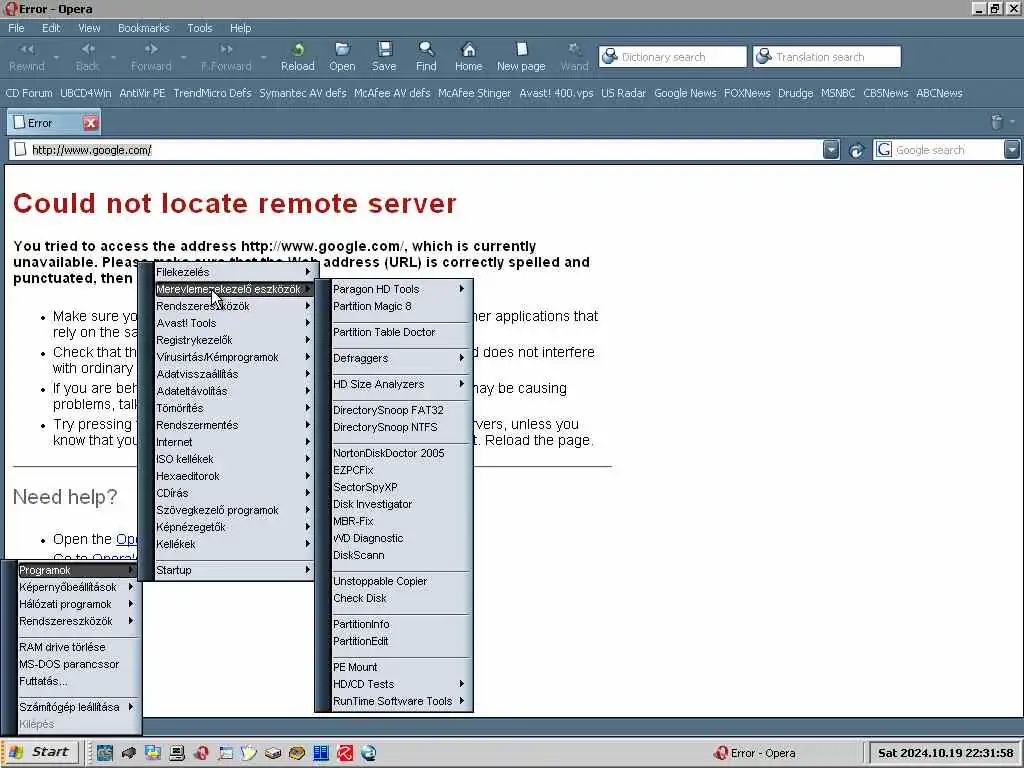Open the Google News bookmark link
Screen dimensions: 1024x768
685,93
